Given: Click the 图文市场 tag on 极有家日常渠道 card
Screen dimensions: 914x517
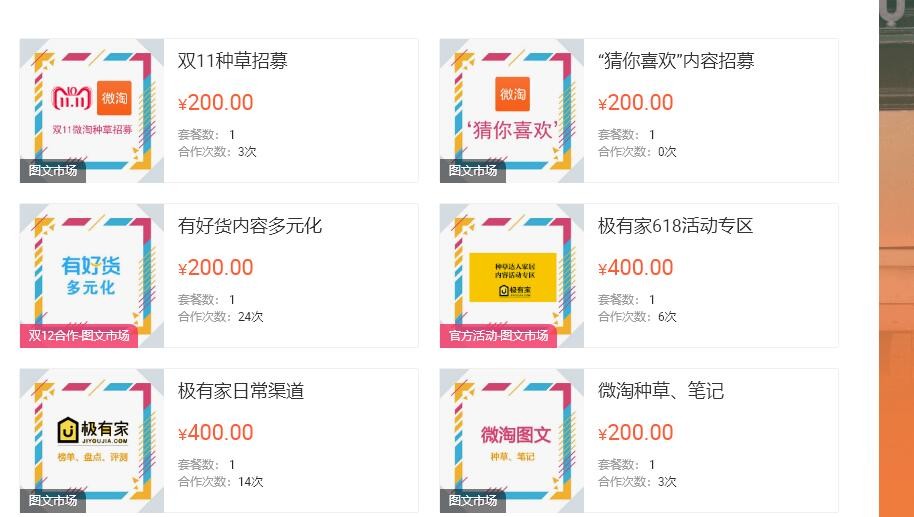Looking at the screenshot, I should pos(53,501).
